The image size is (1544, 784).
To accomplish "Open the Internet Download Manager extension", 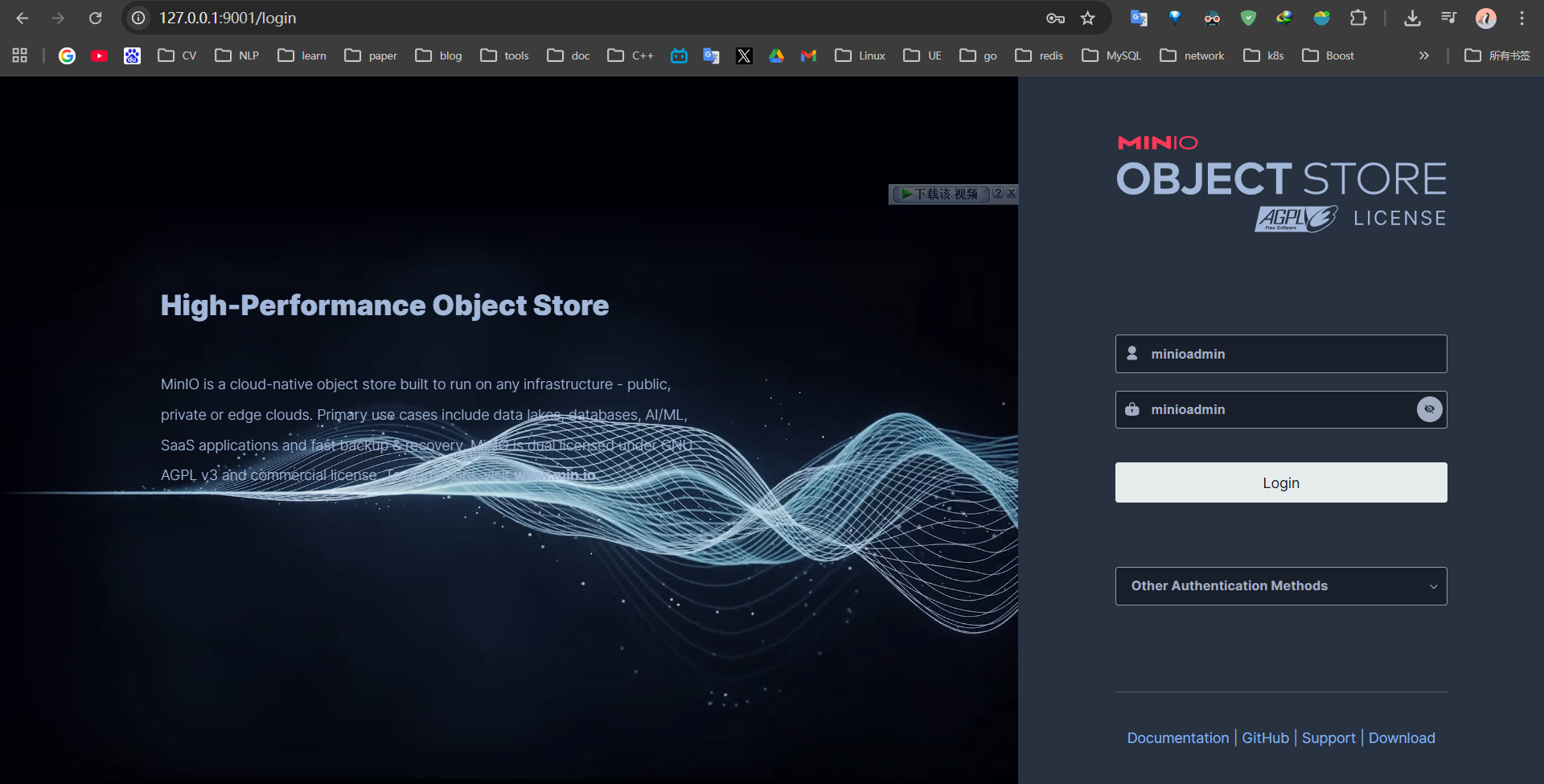I will coord(1284,18).
